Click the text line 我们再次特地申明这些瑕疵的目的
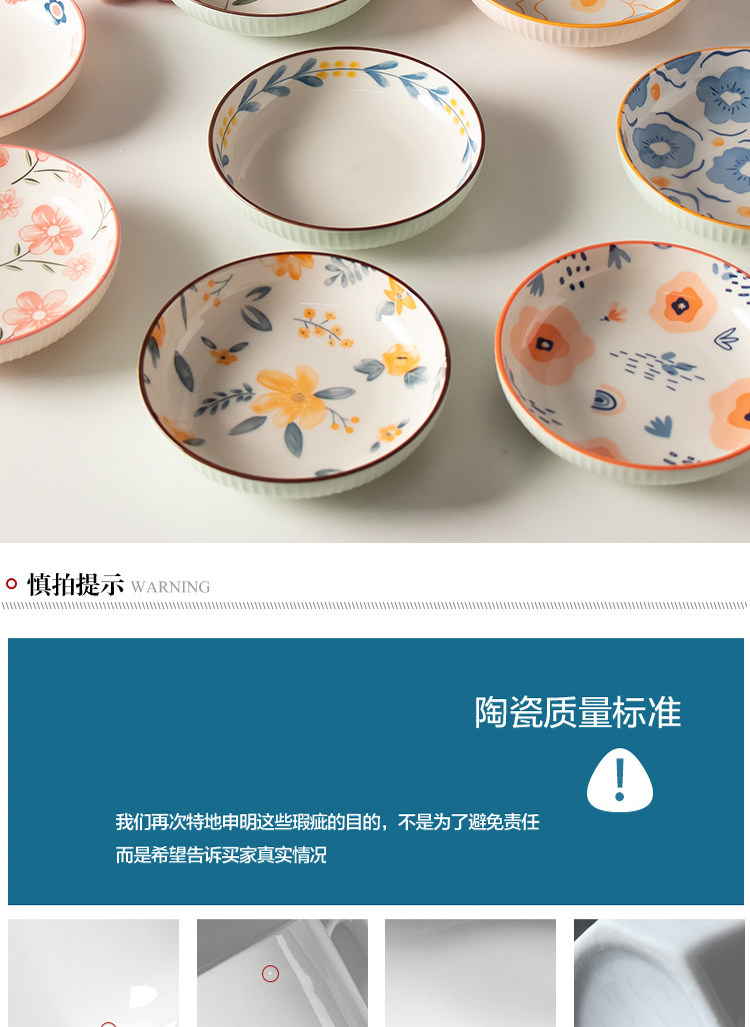 [328, 822]
